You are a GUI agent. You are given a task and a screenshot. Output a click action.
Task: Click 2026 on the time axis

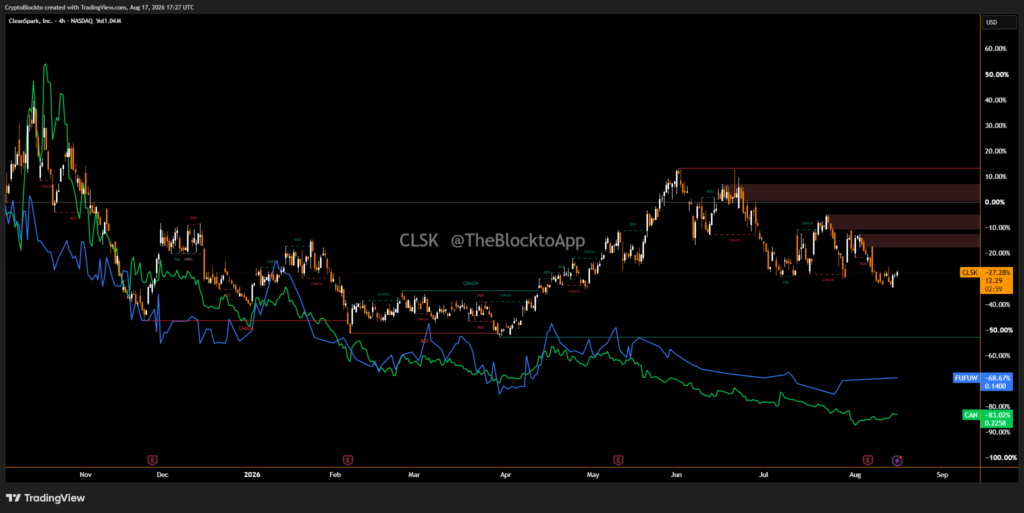click(252, 474)
